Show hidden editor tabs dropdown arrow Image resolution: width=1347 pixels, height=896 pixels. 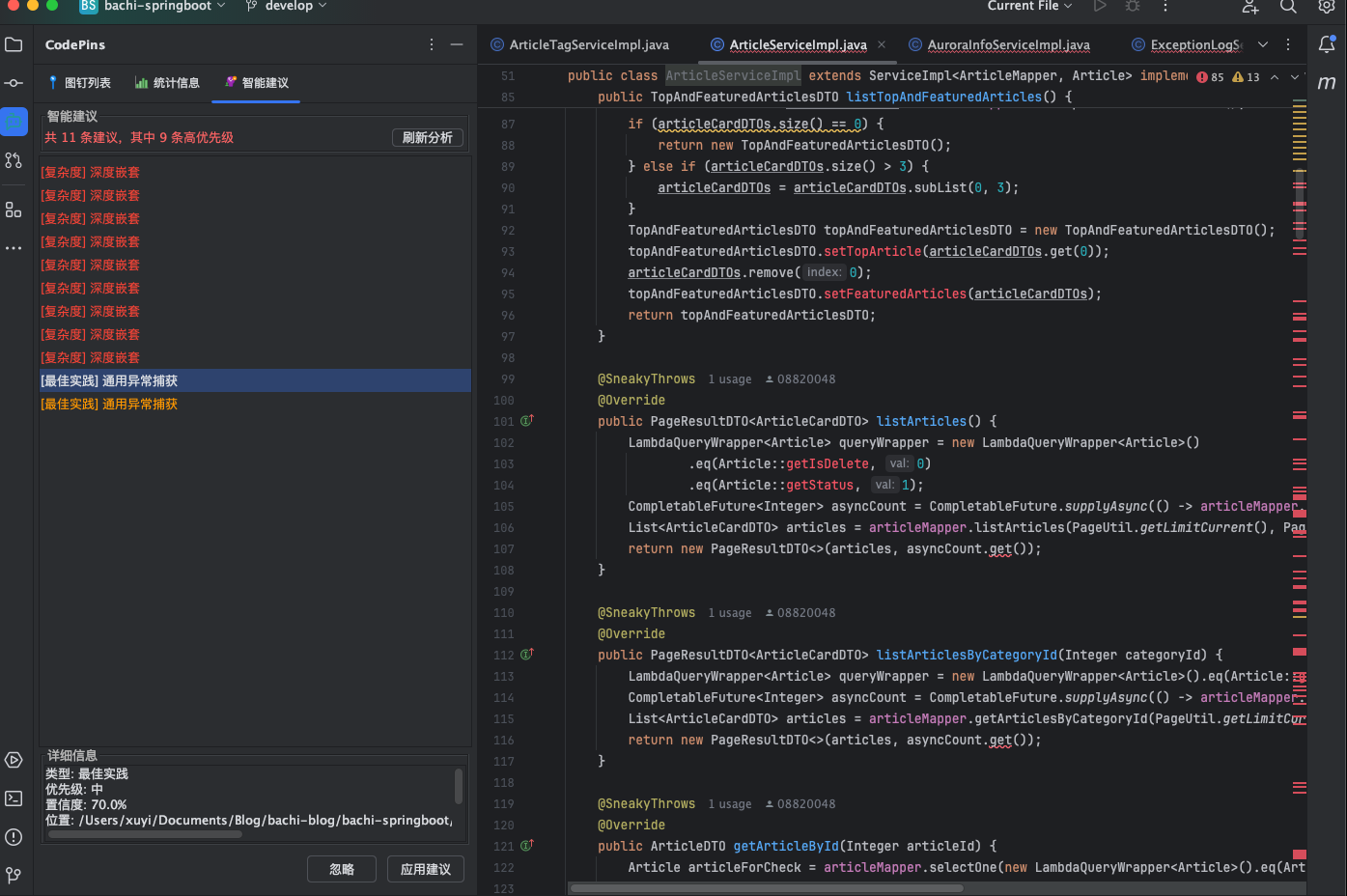(1263, 44)
